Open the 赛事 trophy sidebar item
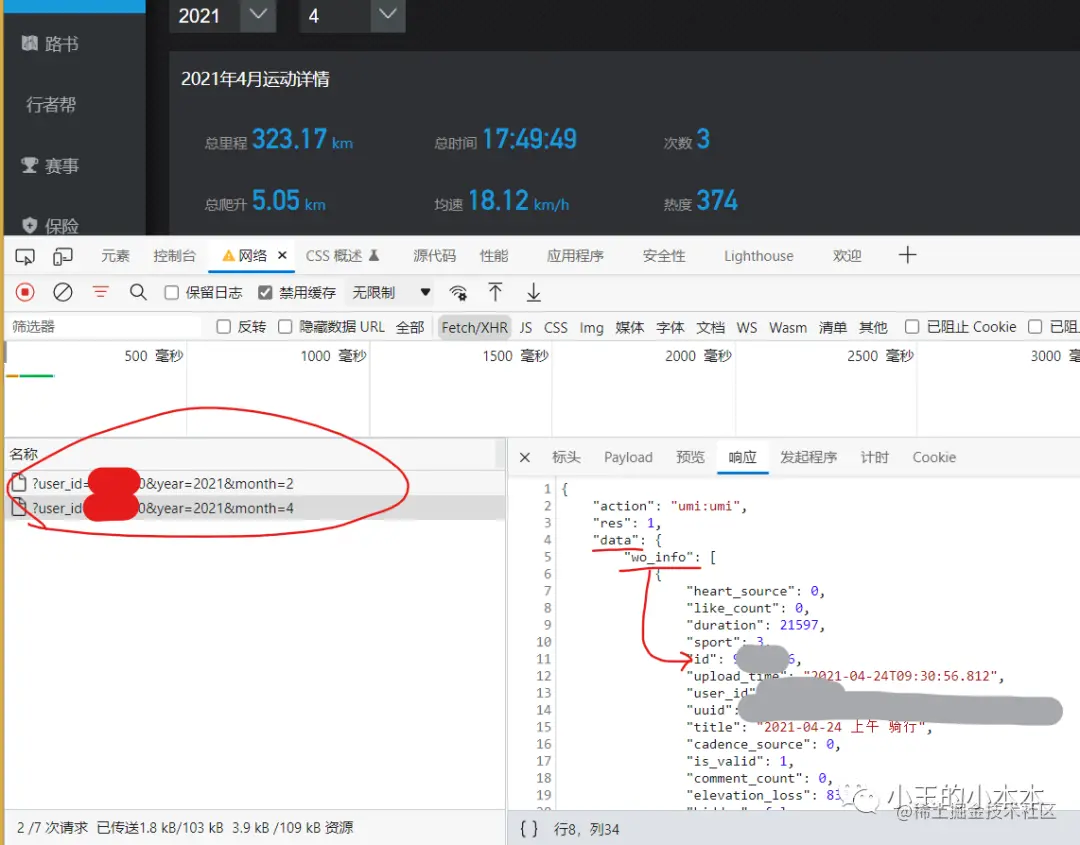1080x845 pixels. pos(50,165)
